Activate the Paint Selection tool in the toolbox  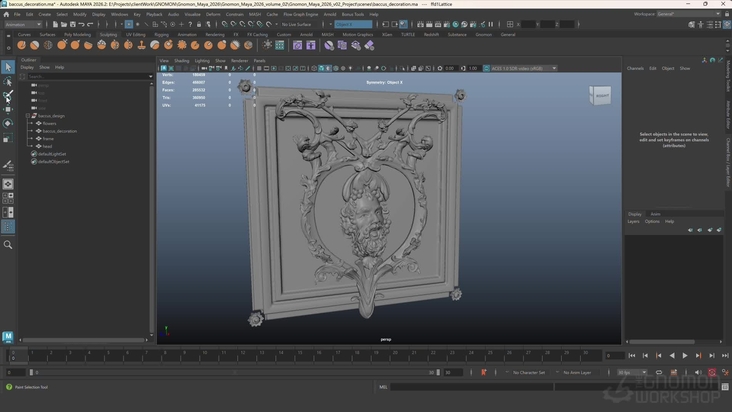coord(8,96)
